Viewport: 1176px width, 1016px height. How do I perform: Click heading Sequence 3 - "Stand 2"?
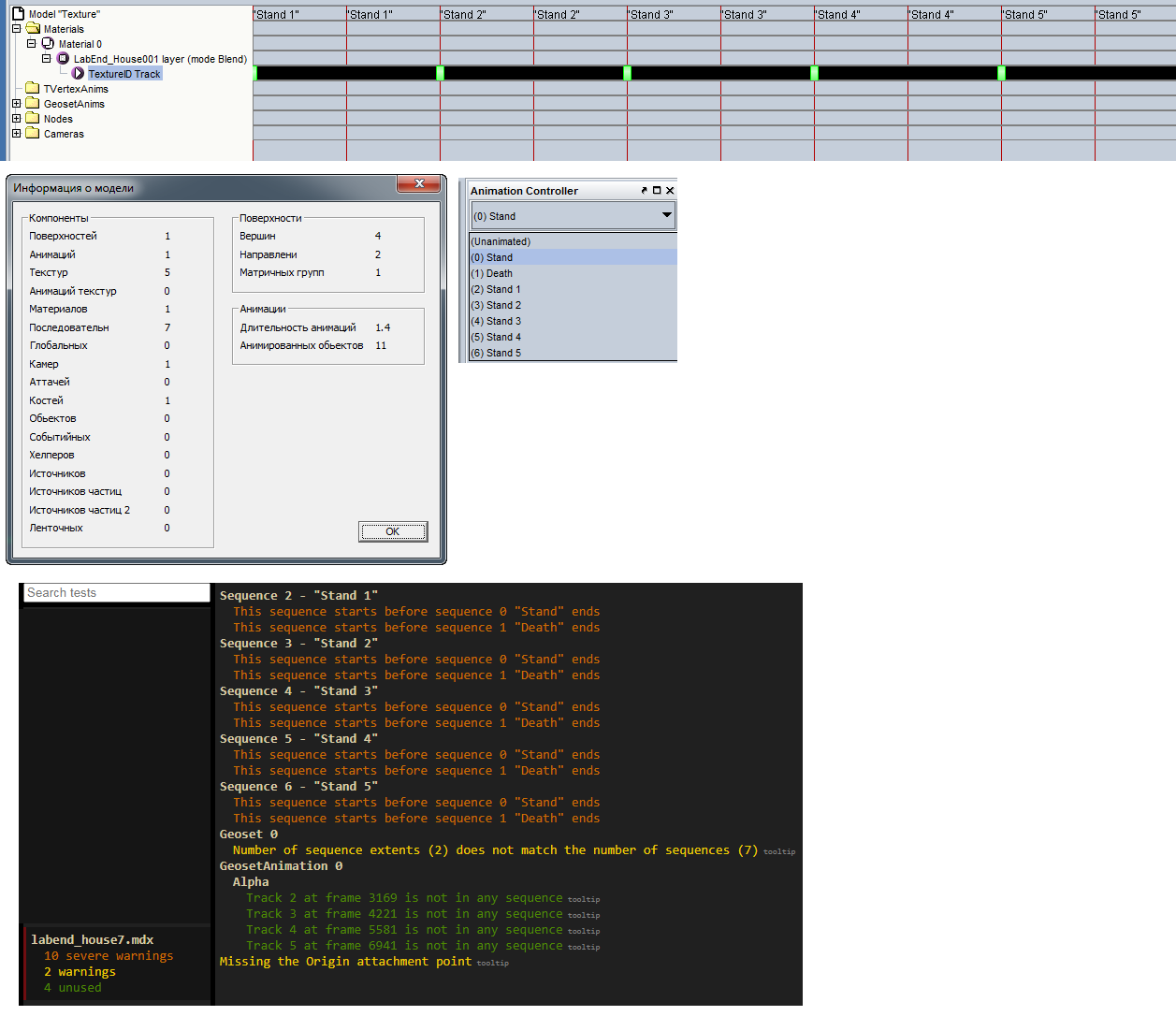(298, 644)
